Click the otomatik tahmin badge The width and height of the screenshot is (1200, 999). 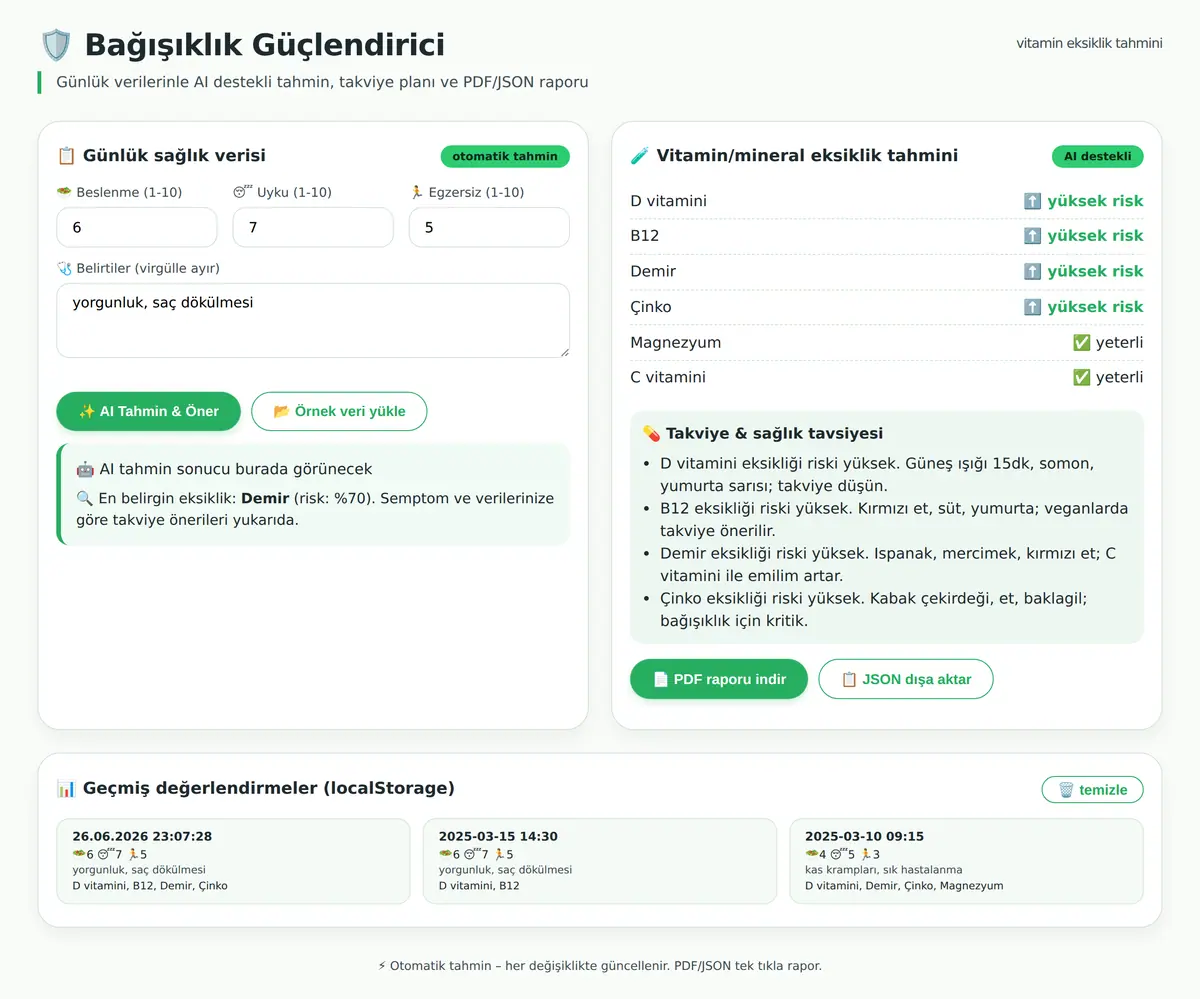coord(505,156)
